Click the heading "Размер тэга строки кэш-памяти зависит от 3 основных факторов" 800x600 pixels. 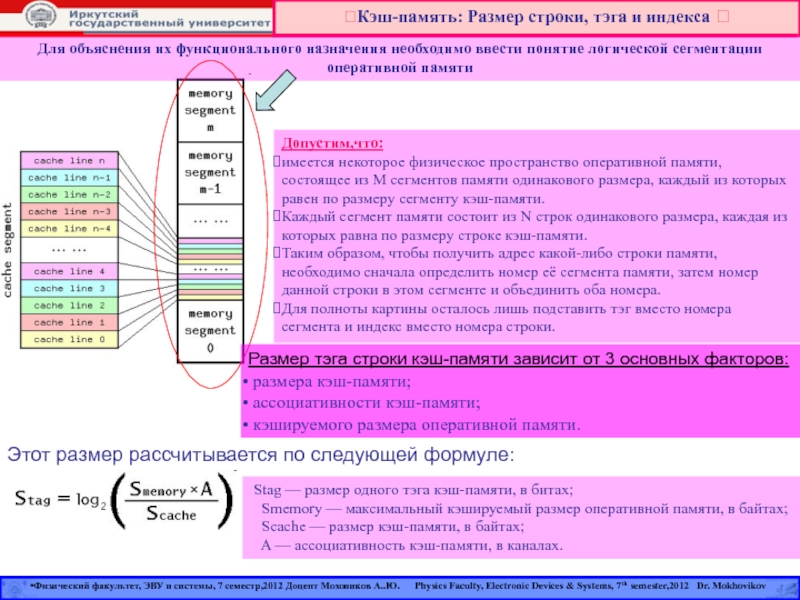click(x=518, y=359)
